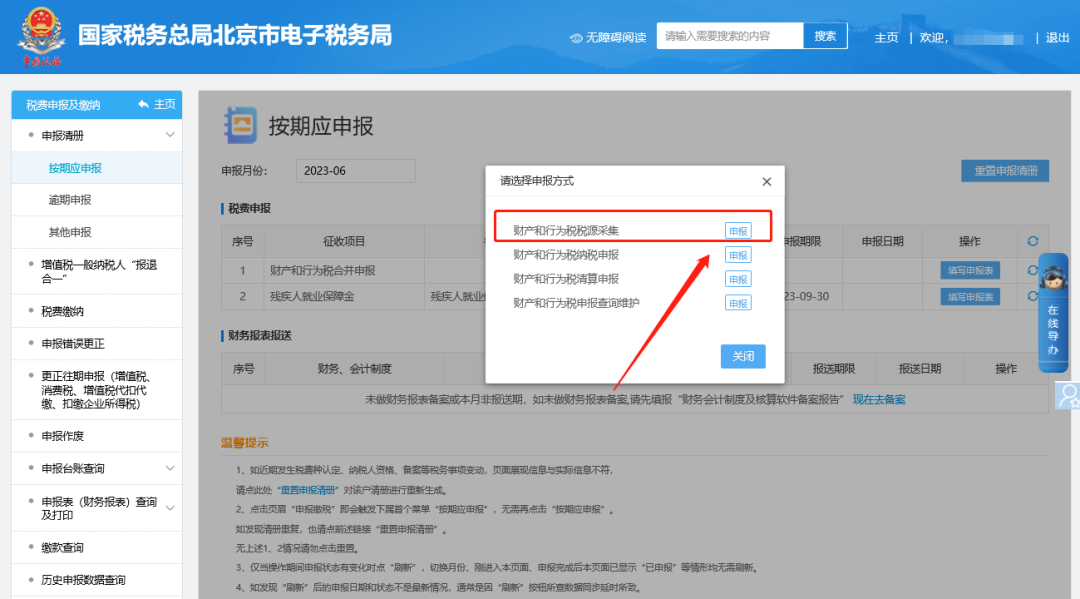Close the 请选择申报方式 dialog with X
Screen dimensions: 1080x599
point(767,182)
